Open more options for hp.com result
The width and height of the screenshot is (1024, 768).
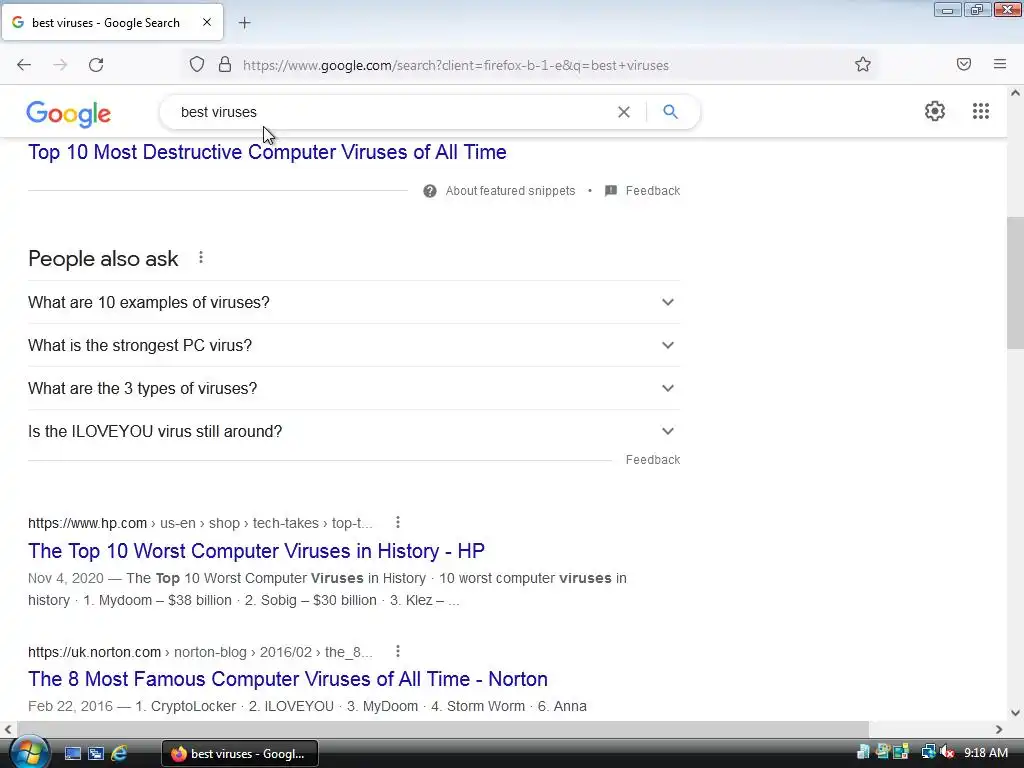pyautogui.click(x=398, y=522)
